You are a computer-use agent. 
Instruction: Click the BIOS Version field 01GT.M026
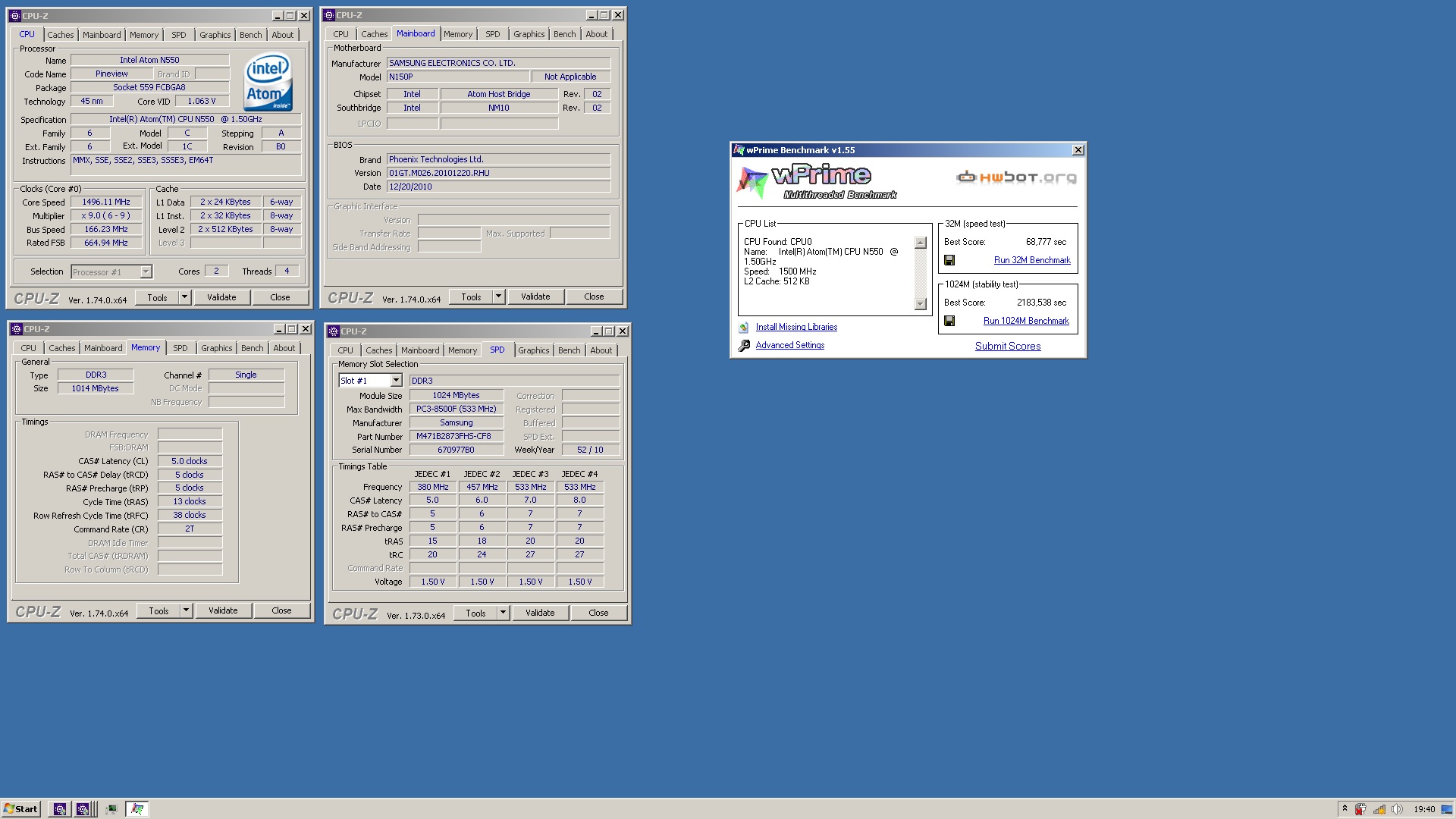(498, 173)
